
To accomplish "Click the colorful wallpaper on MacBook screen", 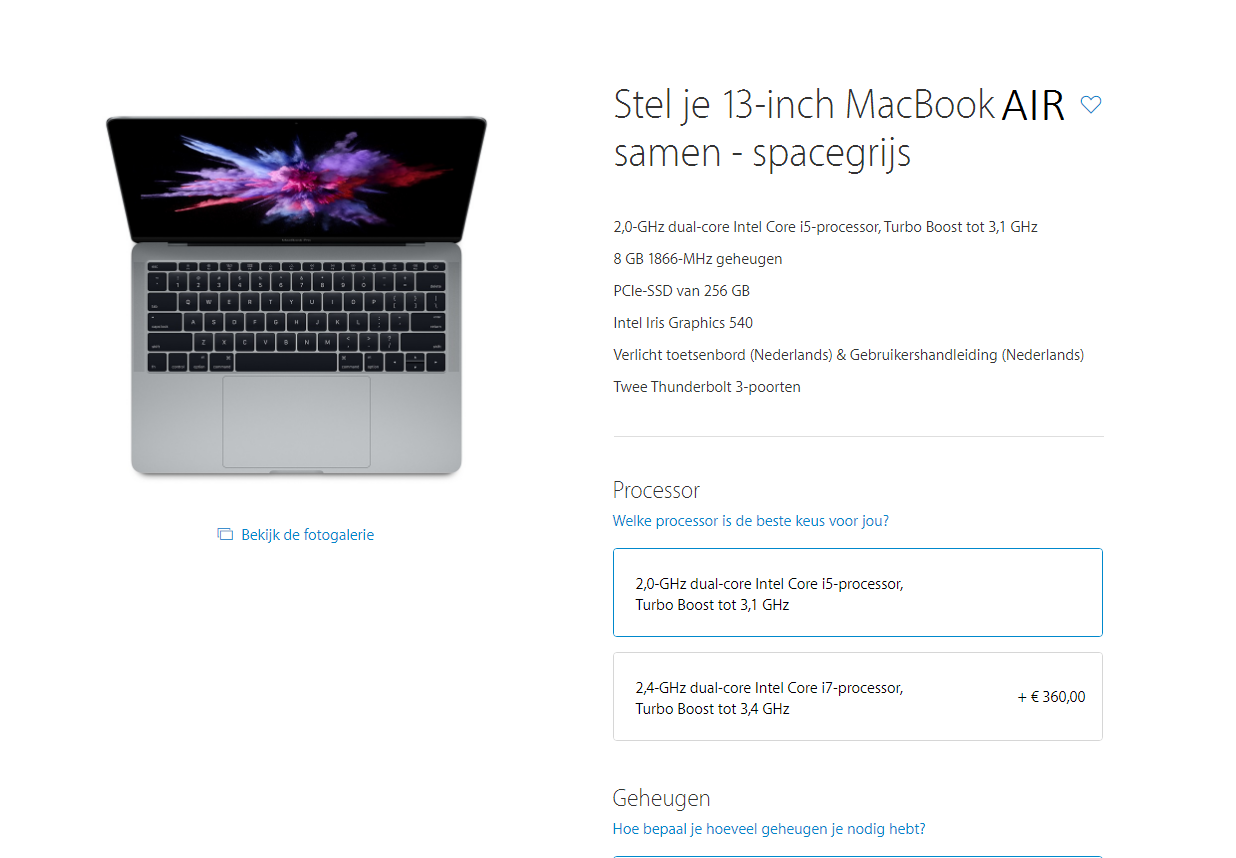I will click(297, 178).
